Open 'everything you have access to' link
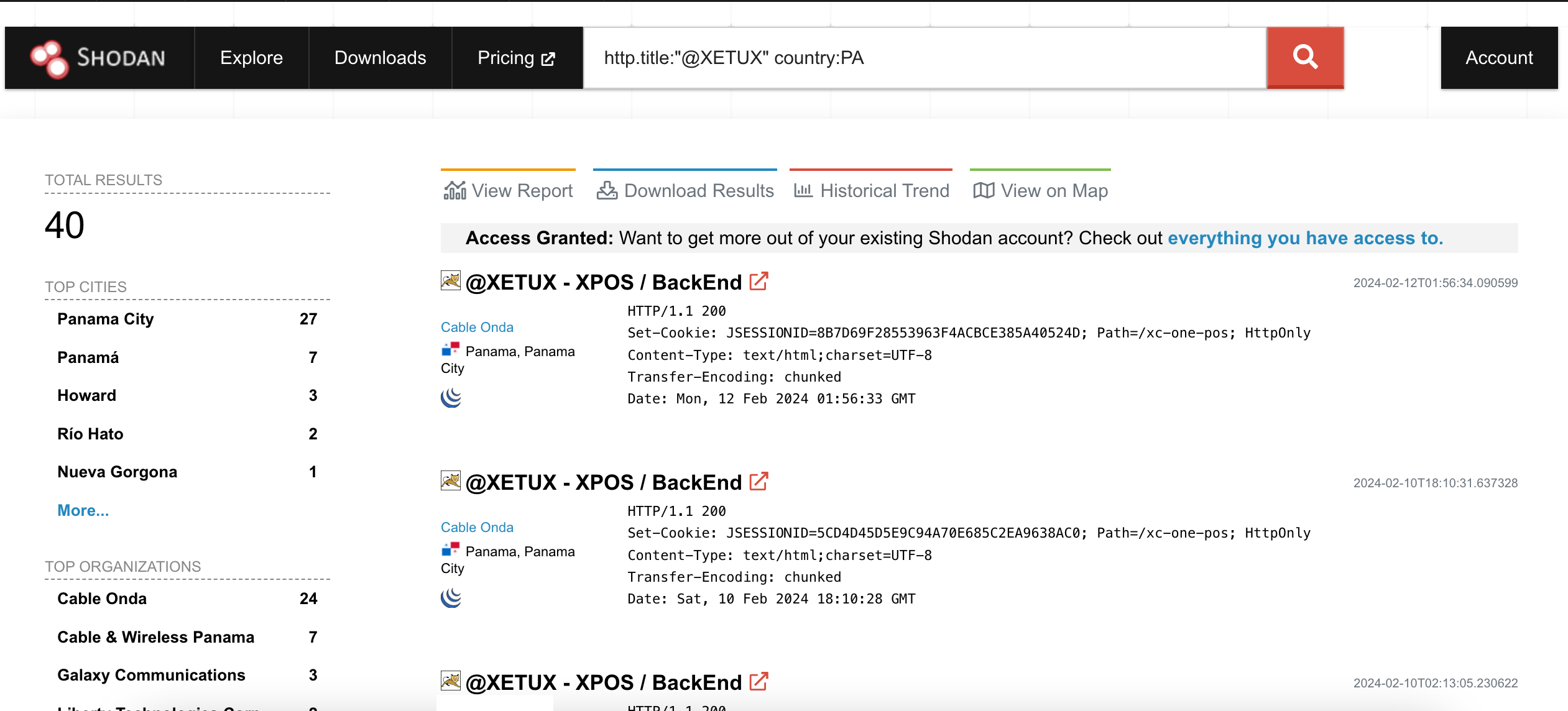1568x711 pixels. coord(1306,238)
